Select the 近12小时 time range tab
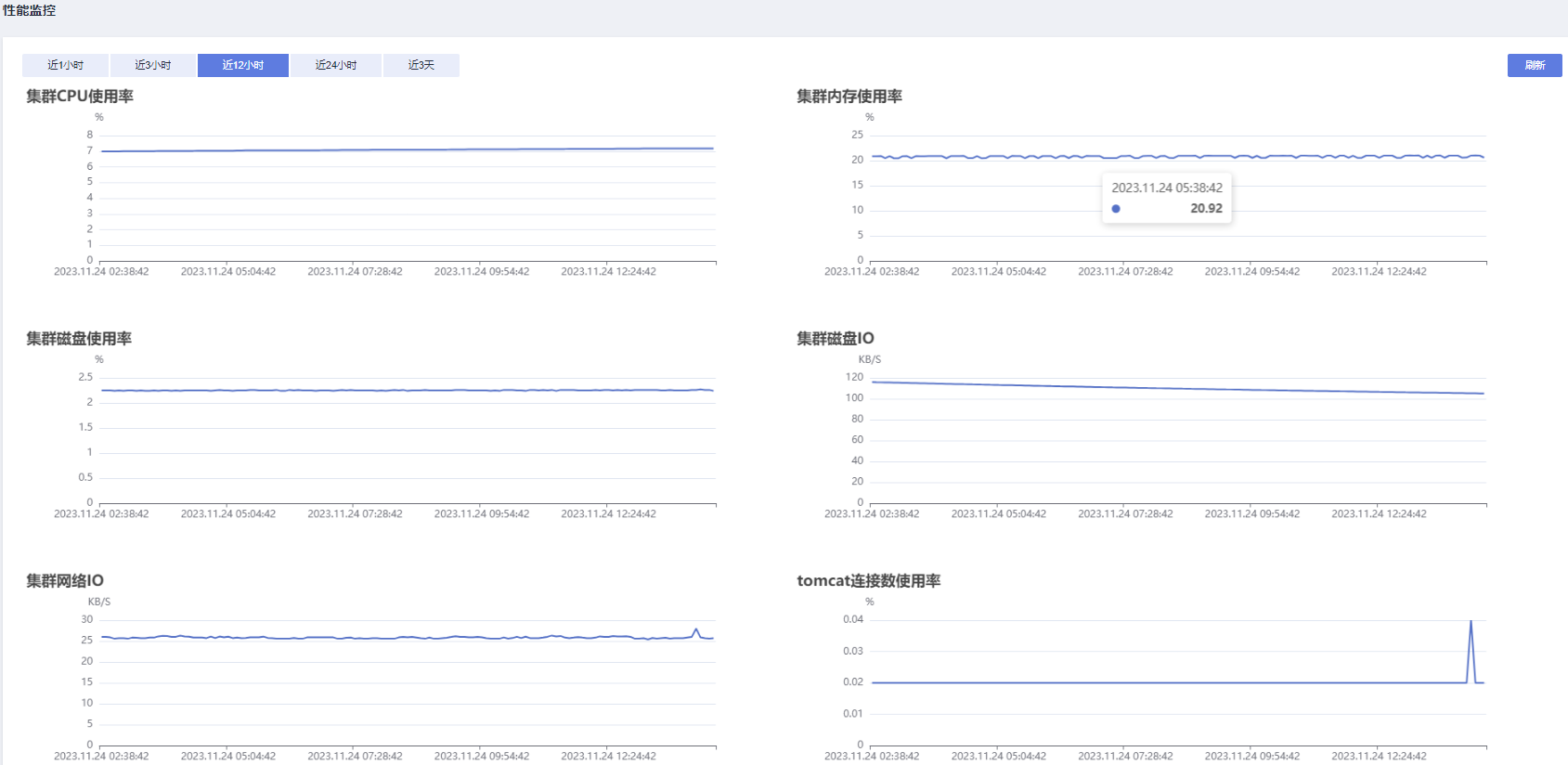This screenshot has width=1568, height=765. [x=243, y=65]
